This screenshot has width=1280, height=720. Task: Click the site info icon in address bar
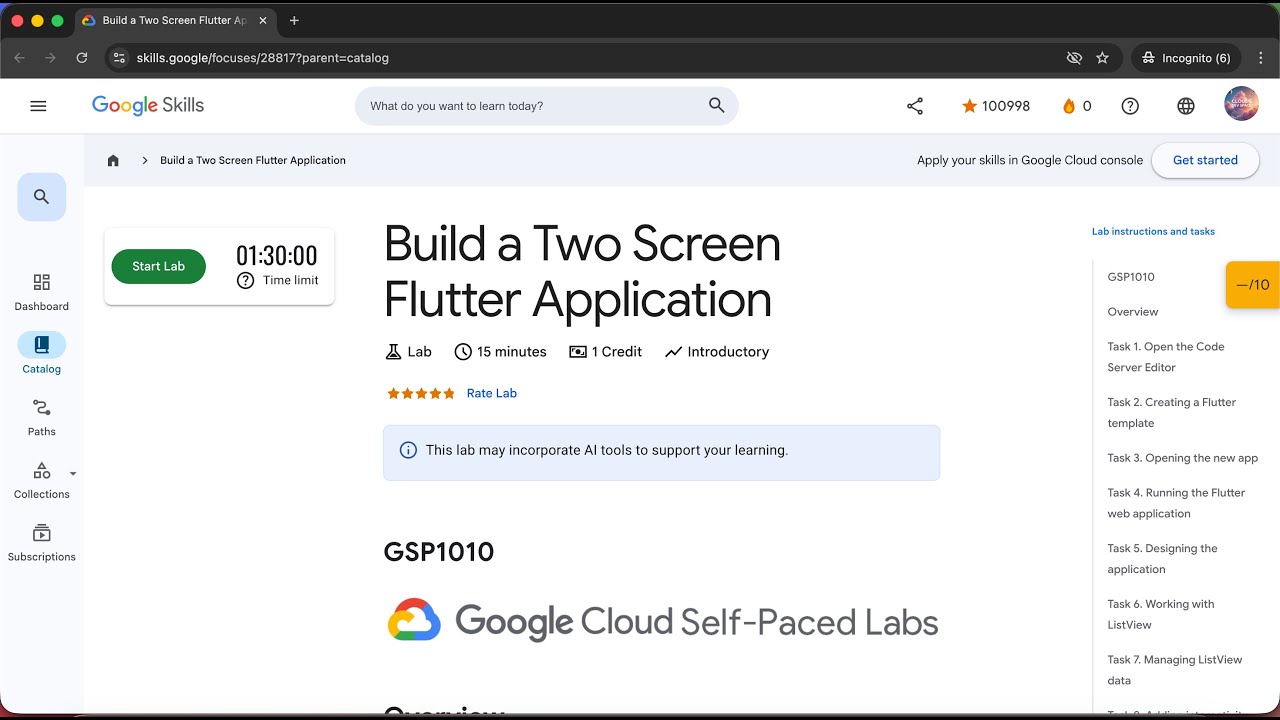119,58
